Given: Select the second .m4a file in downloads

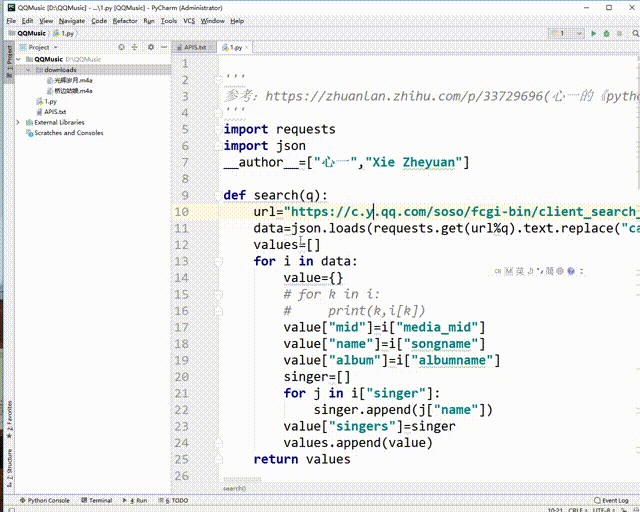Looking at the screenshot, I should (x=70, y=91).
